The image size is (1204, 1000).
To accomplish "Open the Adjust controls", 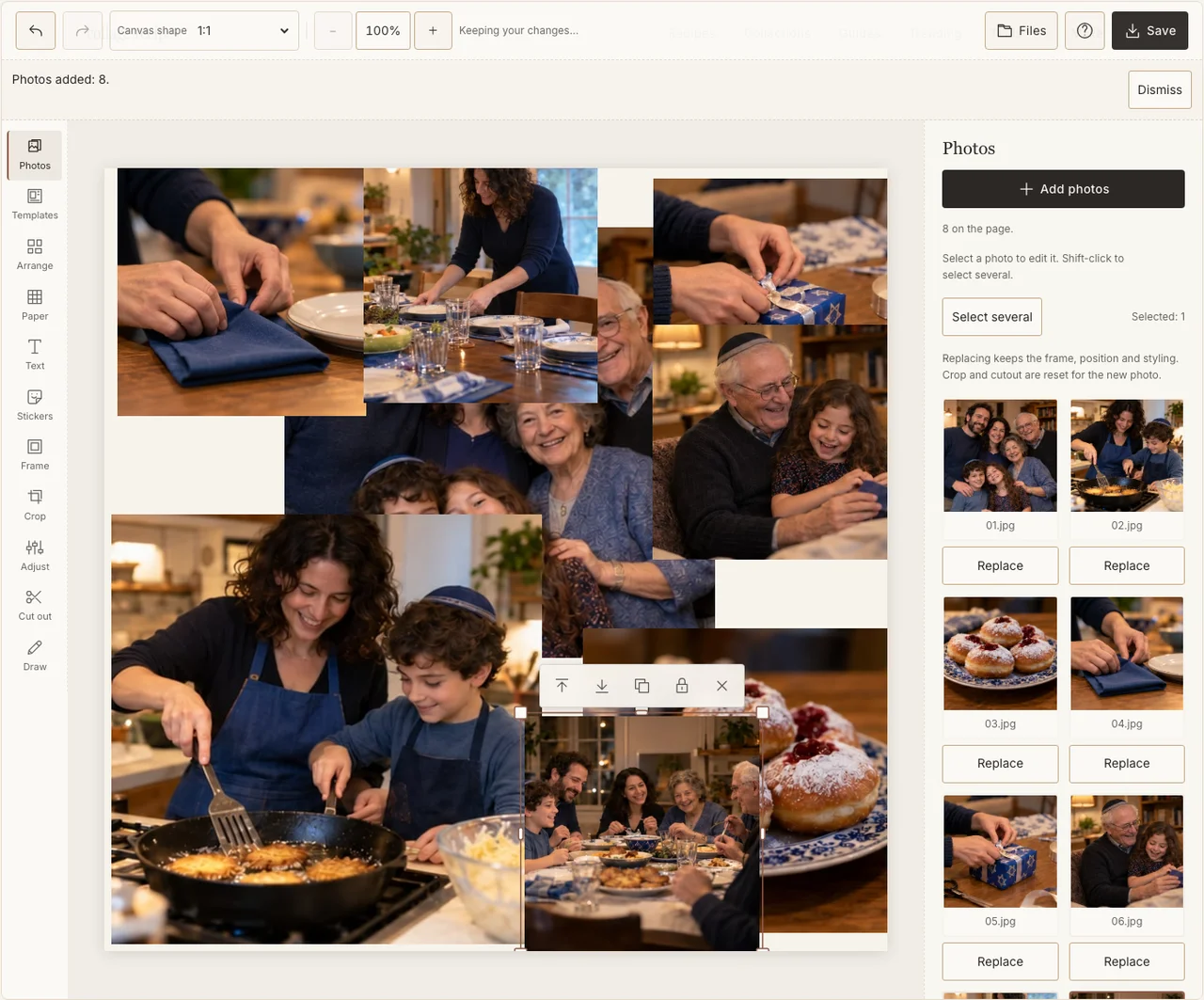I will point(35,556).
